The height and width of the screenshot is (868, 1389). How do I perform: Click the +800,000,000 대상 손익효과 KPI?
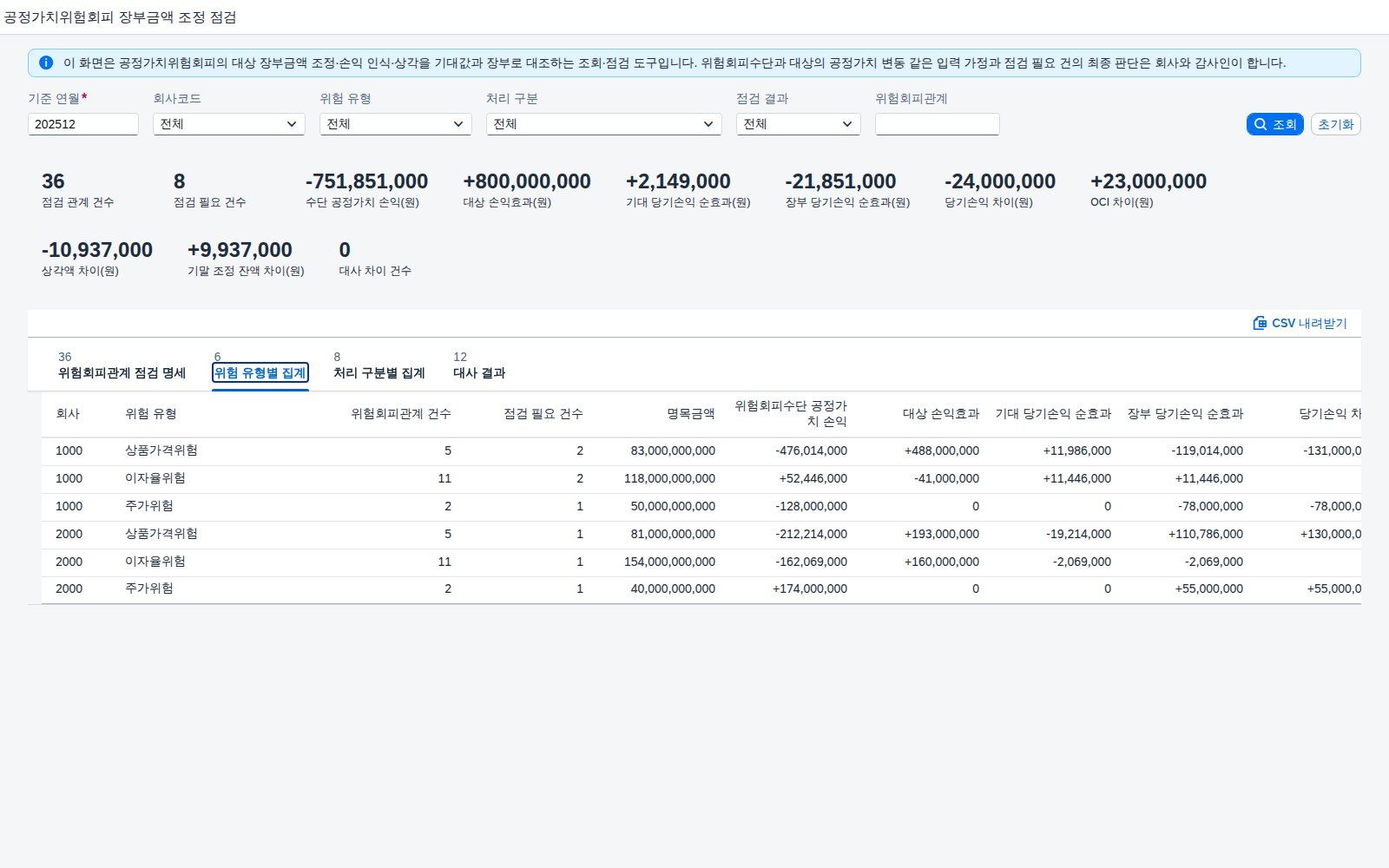527,181
